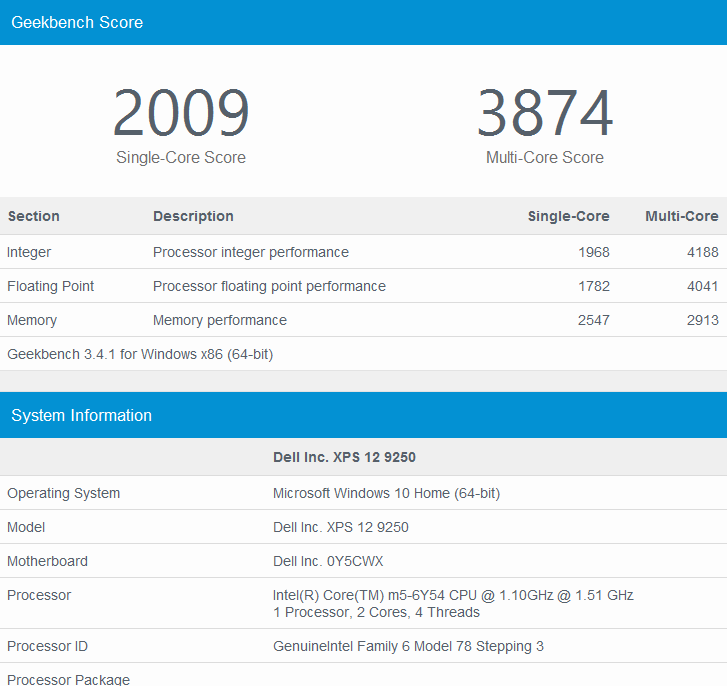Click the Section column header
This screenshot has height=686, width=727.
pos(34,216)
